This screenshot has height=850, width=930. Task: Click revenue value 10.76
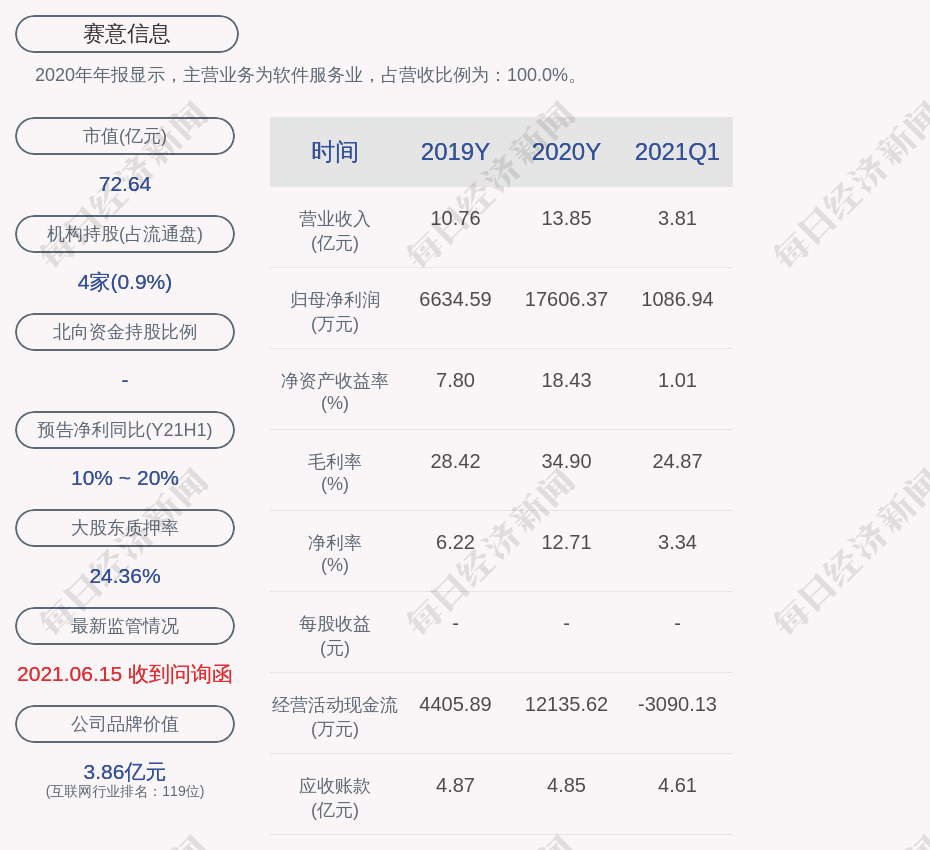click(x=455, y=218)
